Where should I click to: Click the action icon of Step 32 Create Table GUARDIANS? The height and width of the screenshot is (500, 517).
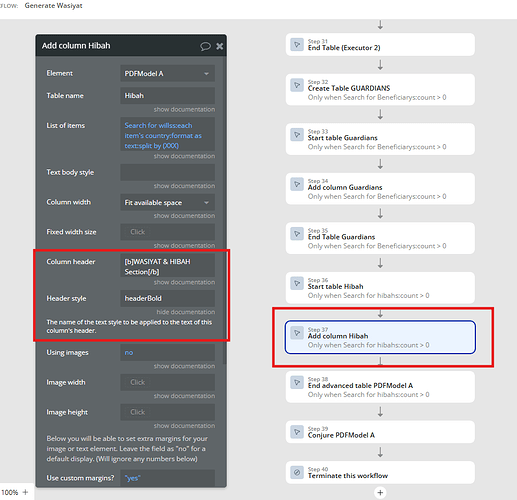click(x=297, y=85)
